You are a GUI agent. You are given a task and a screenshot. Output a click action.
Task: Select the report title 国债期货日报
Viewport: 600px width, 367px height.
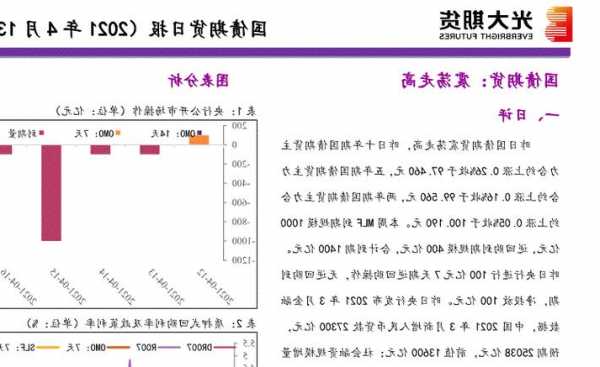coord(208,29)
